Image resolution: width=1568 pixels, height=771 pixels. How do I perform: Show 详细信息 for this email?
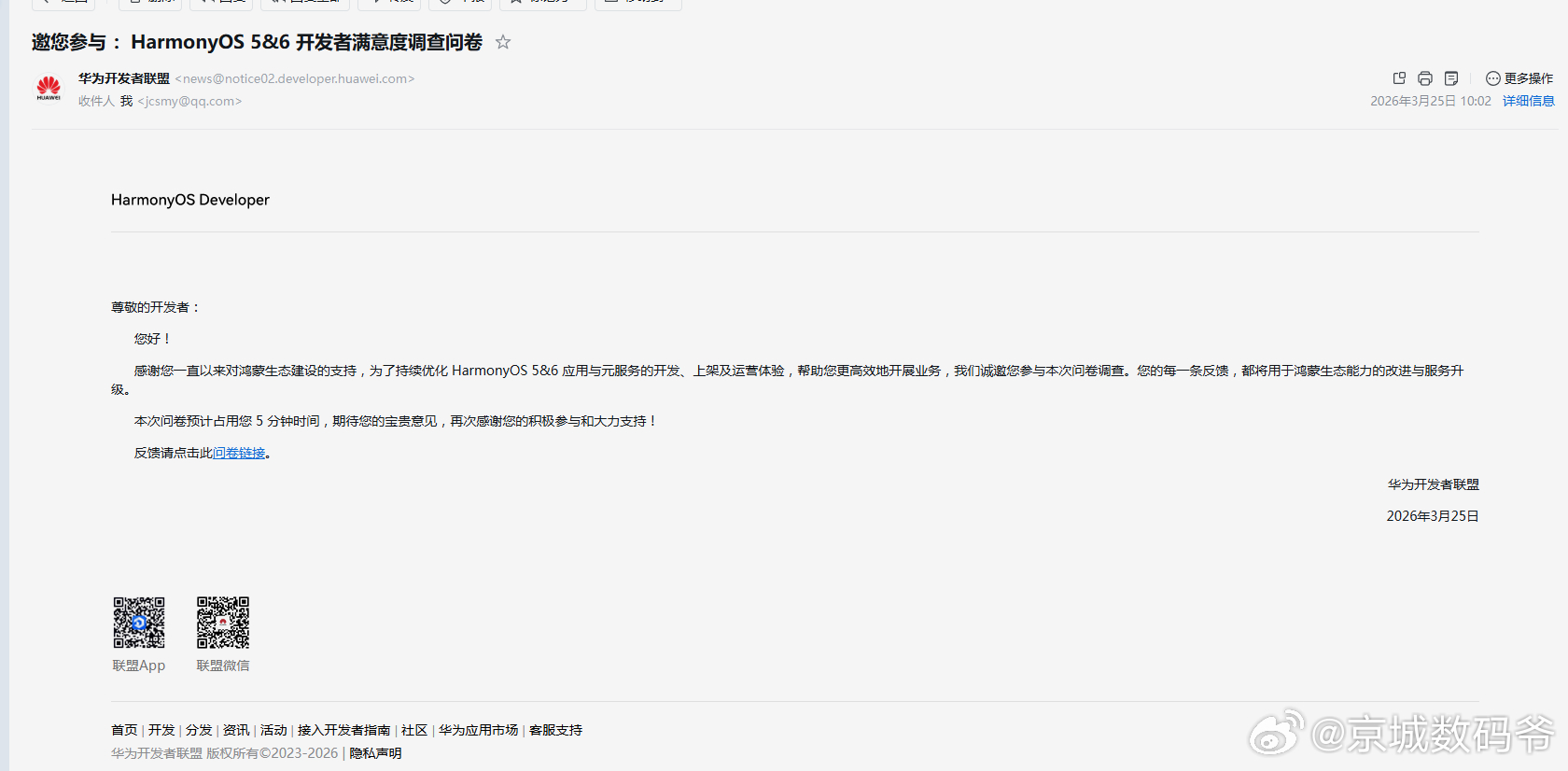[1529, 101]
